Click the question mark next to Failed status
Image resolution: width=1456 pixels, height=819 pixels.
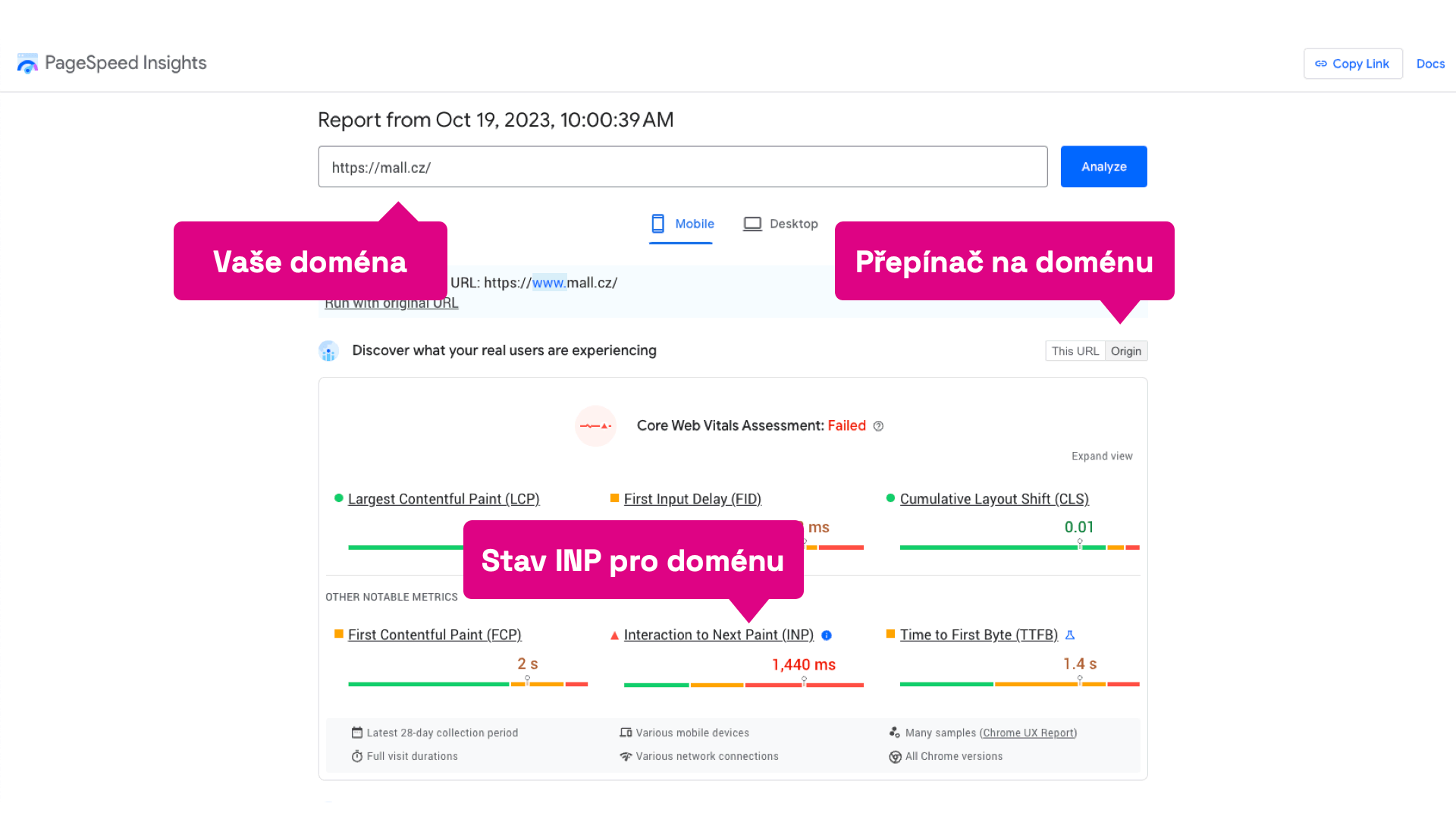878,426
